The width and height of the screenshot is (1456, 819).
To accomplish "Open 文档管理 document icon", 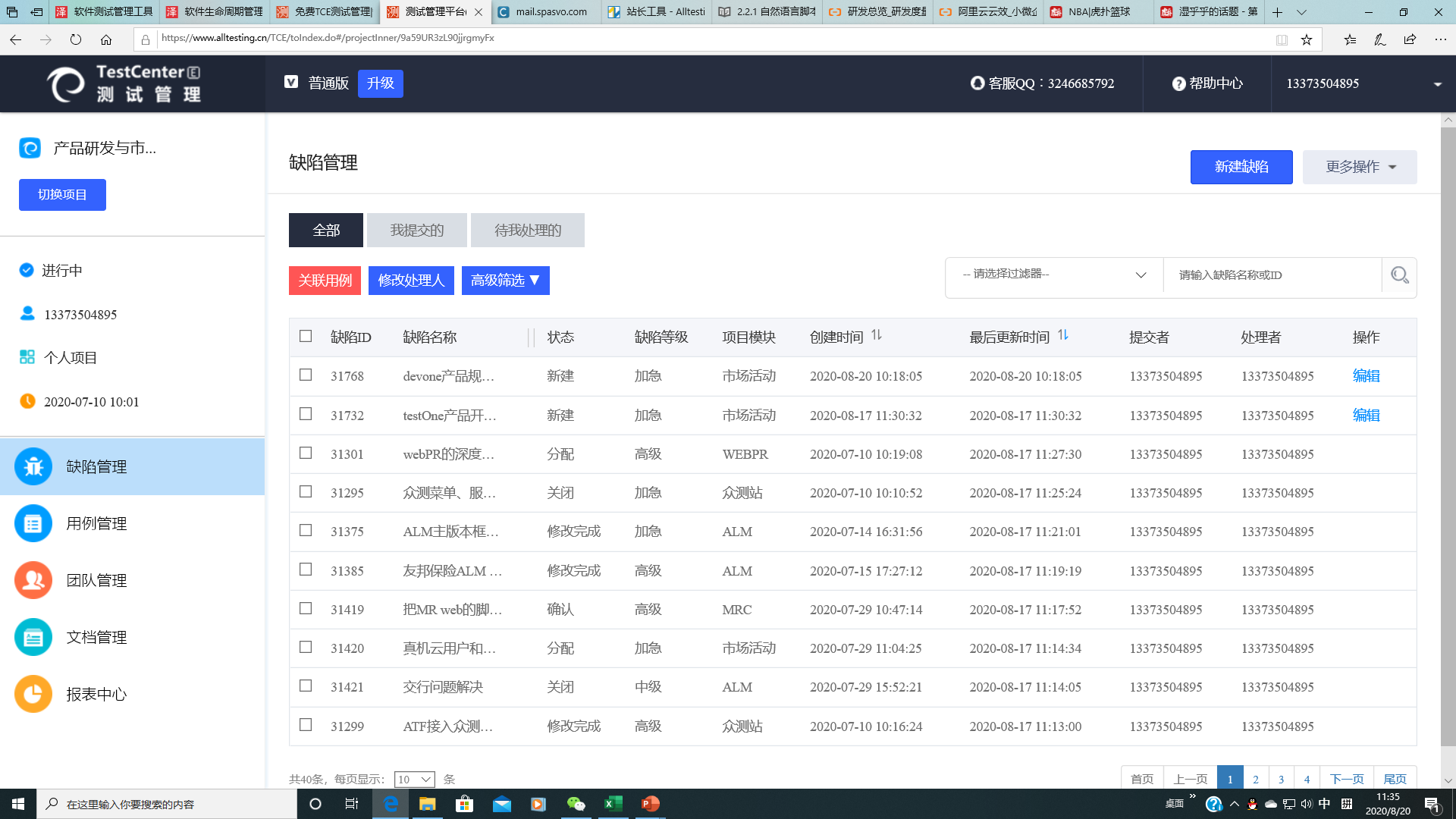I will 33,637.
